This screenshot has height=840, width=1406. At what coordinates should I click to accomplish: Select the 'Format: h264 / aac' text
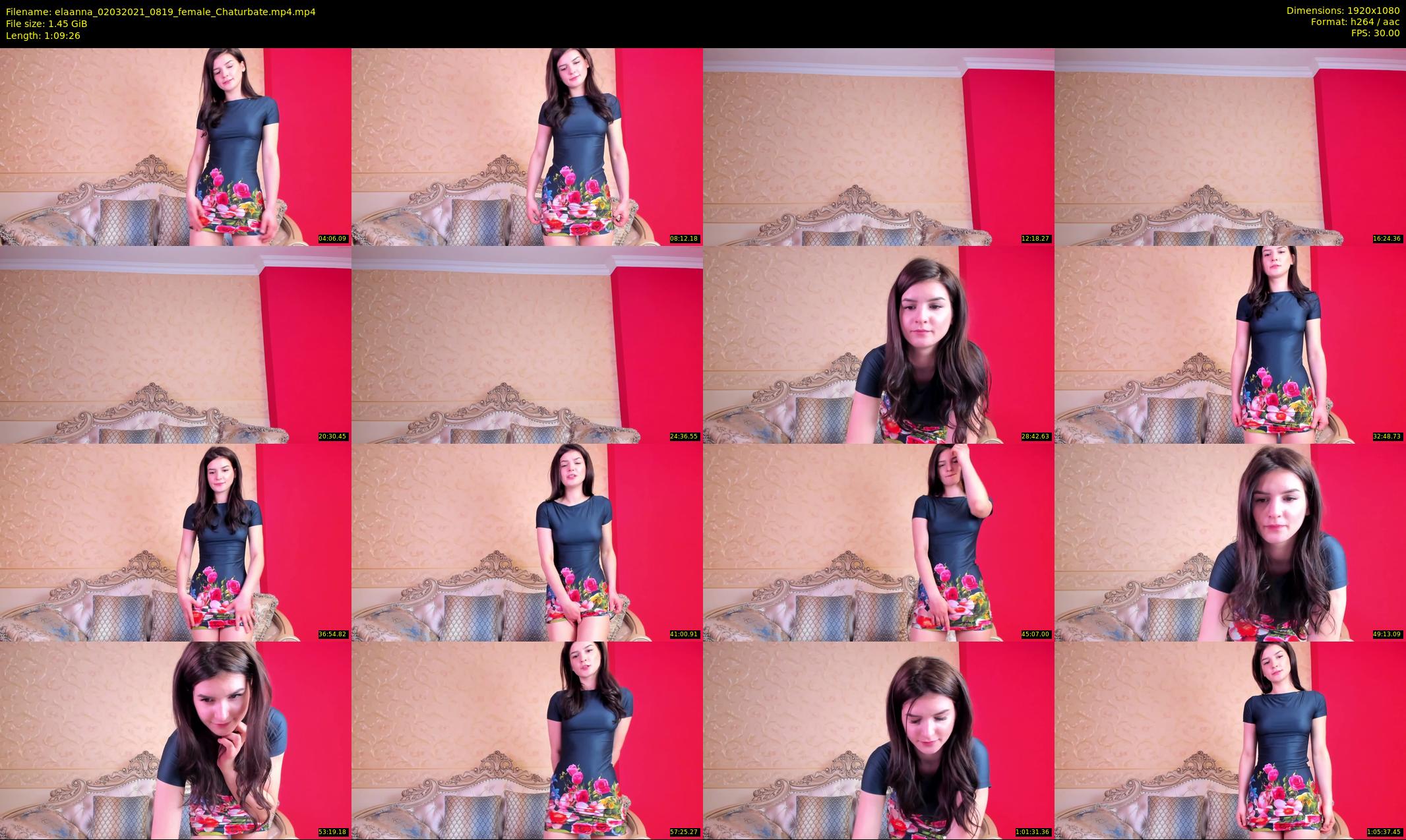tap(1355, 22)
